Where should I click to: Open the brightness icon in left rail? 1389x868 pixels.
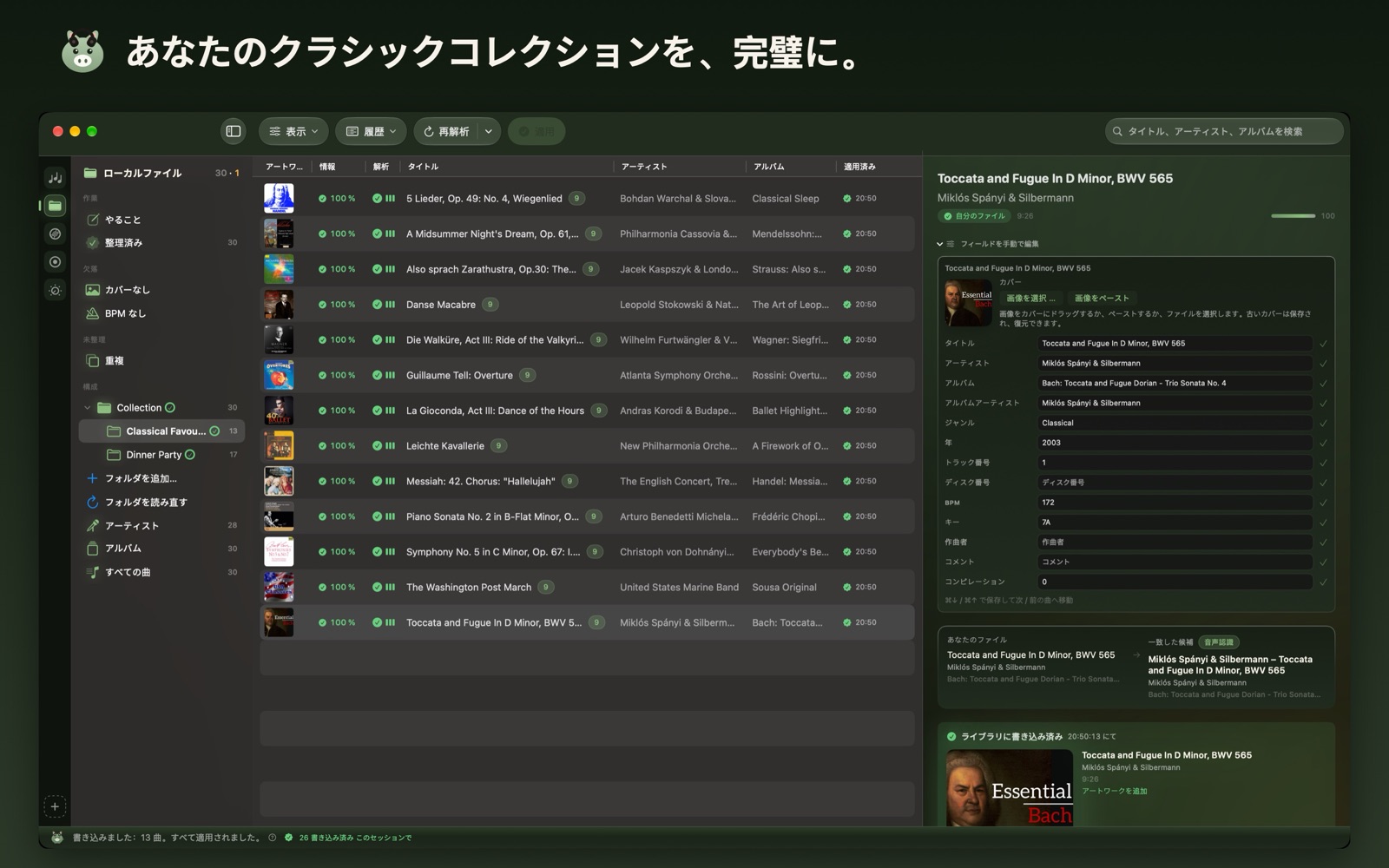click(56, 290)
